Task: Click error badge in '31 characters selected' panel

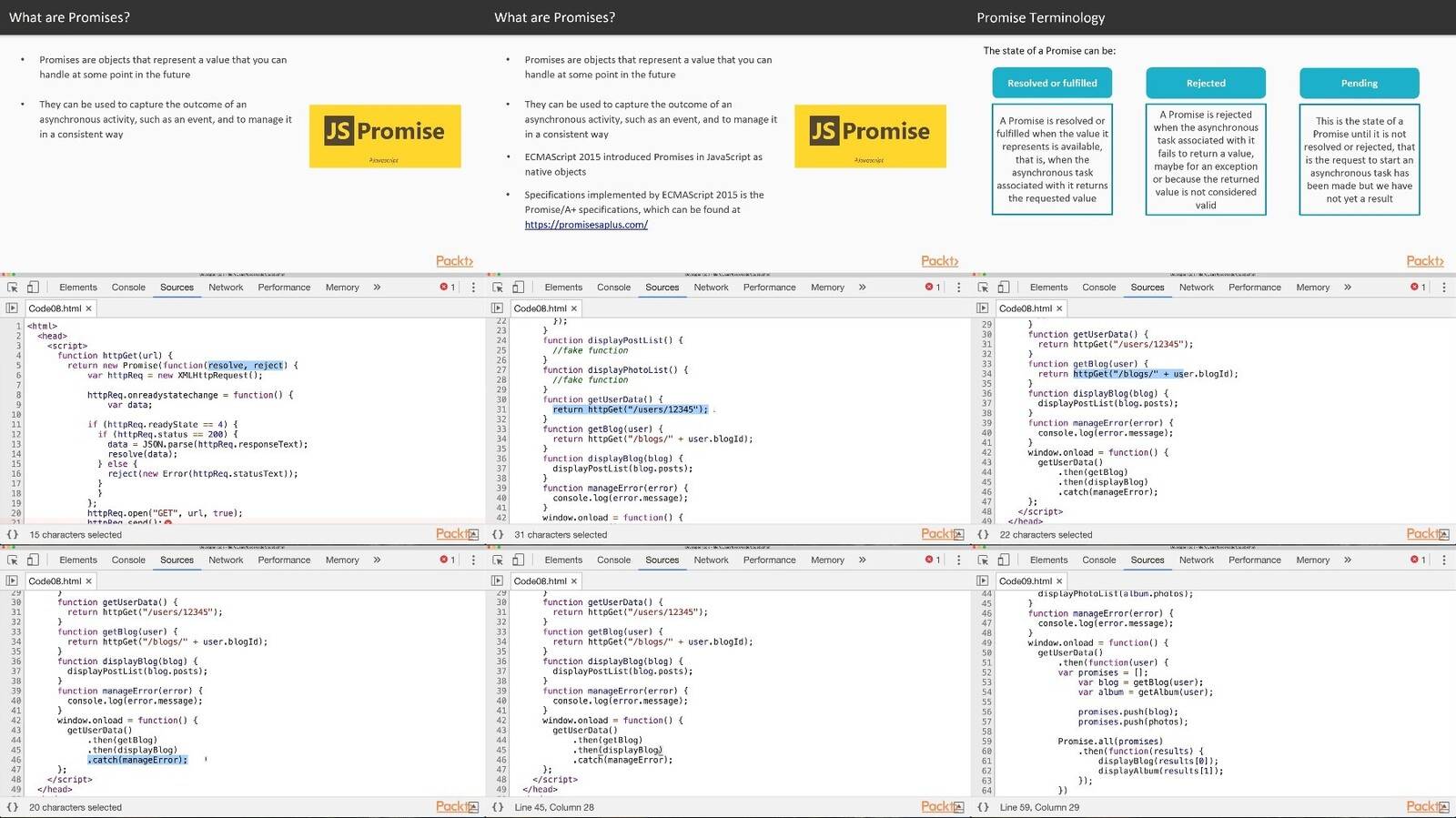Action: (933, 287)
